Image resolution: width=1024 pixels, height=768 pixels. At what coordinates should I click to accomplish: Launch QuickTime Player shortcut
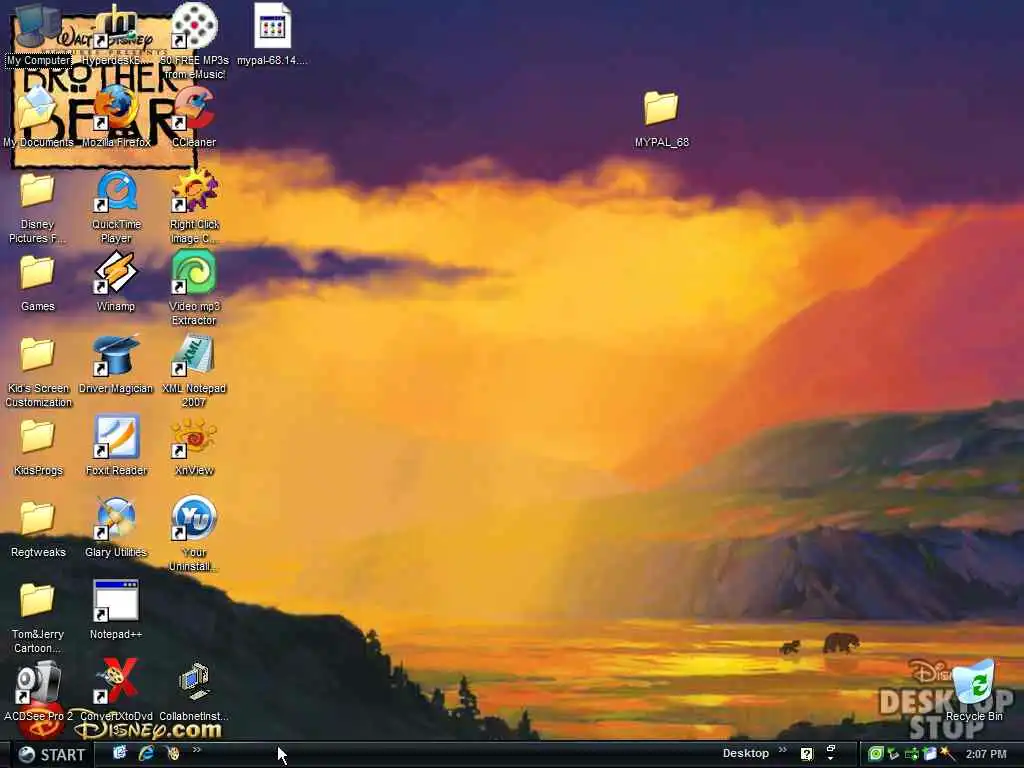pyautogui.click(x=116, y=208)
